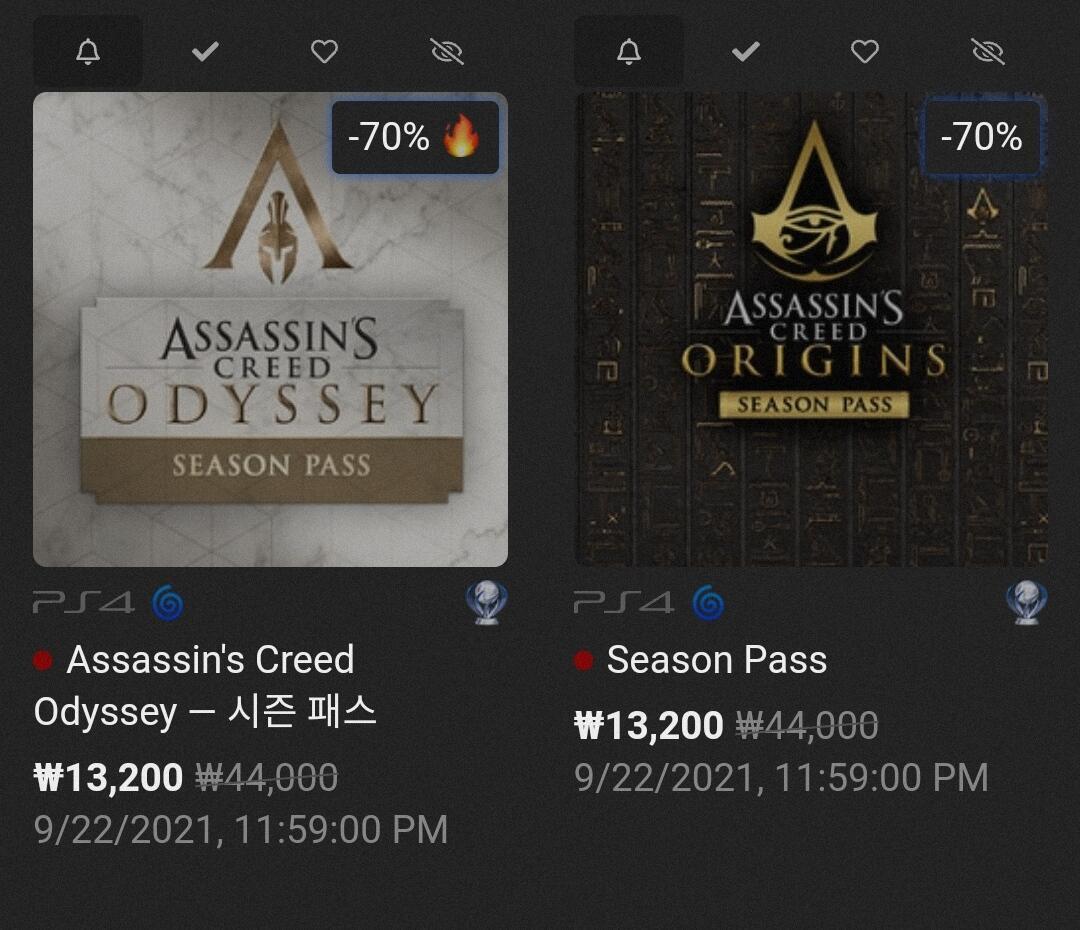Open the Season Pass title link for Origins
The width and height of the screenshot is (1080, 930).
coord(716,660)
